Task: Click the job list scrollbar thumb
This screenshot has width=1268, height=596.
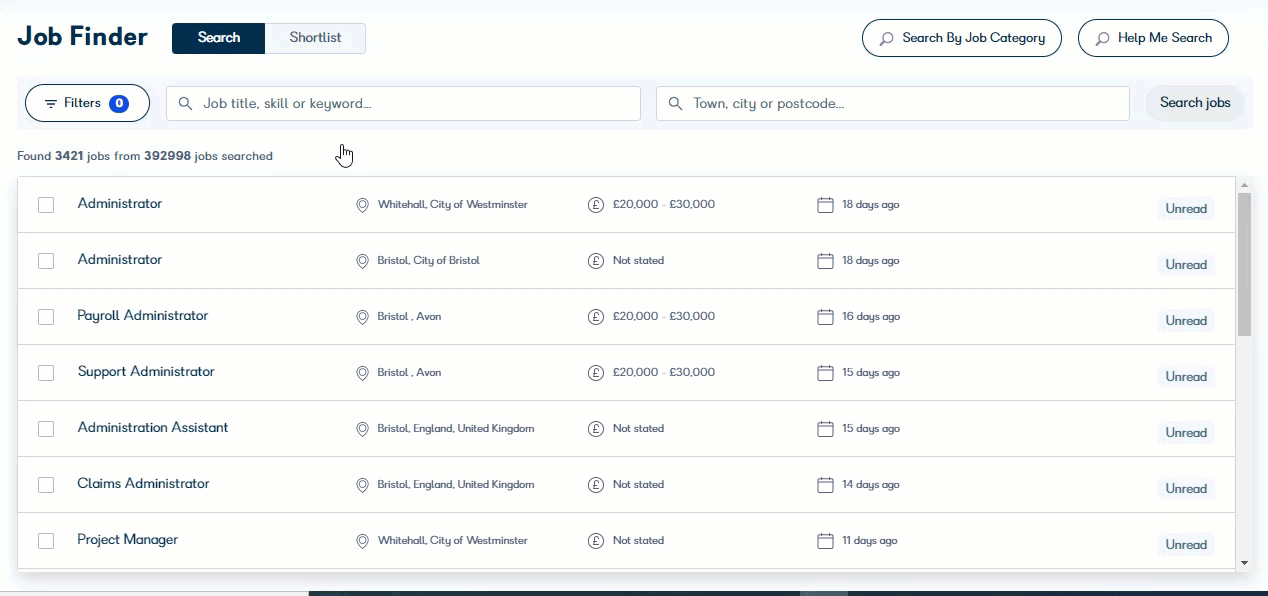Action: pos(1244,264)
